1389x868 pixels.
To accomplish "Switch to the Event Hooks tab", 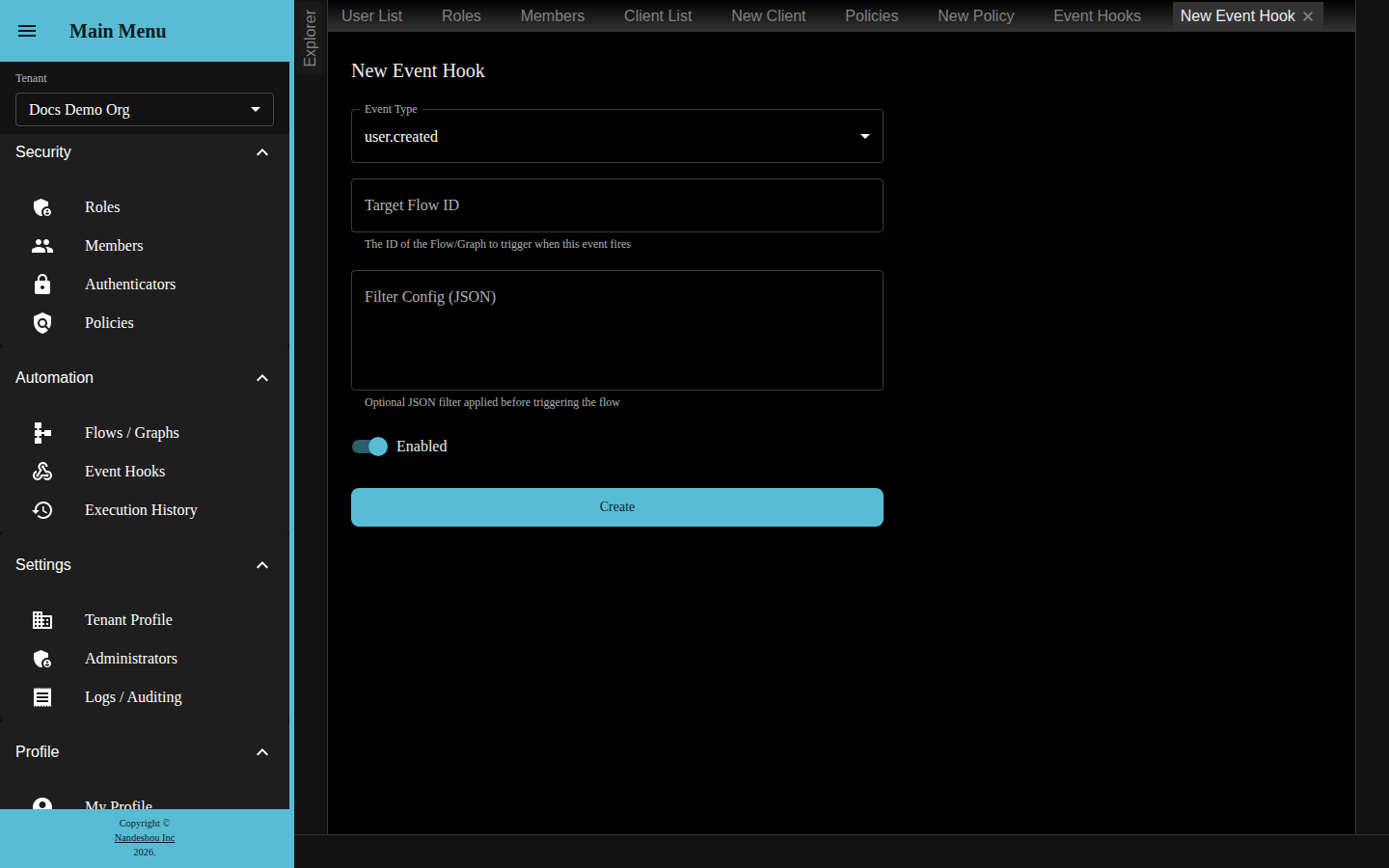I will [x=1097, y=16].
